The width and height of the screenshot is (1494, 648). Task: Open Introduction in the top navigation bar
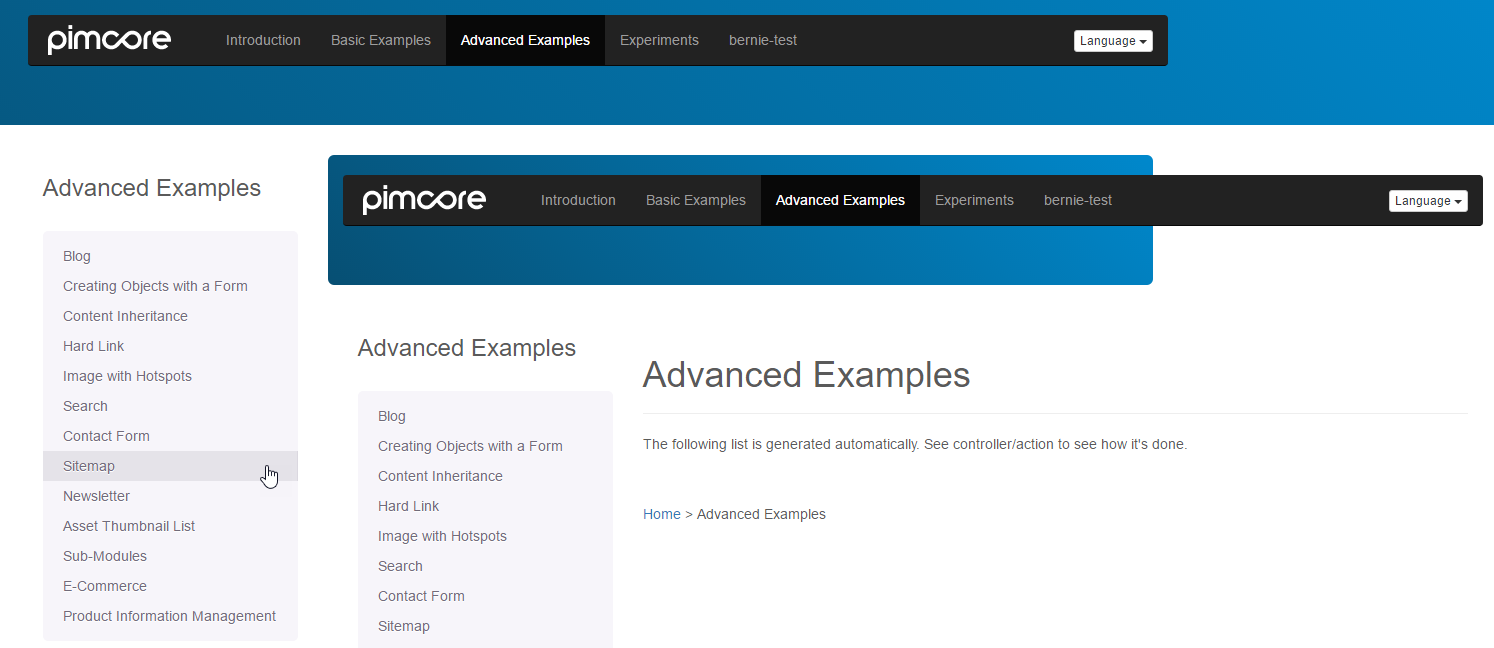point(263,40)
